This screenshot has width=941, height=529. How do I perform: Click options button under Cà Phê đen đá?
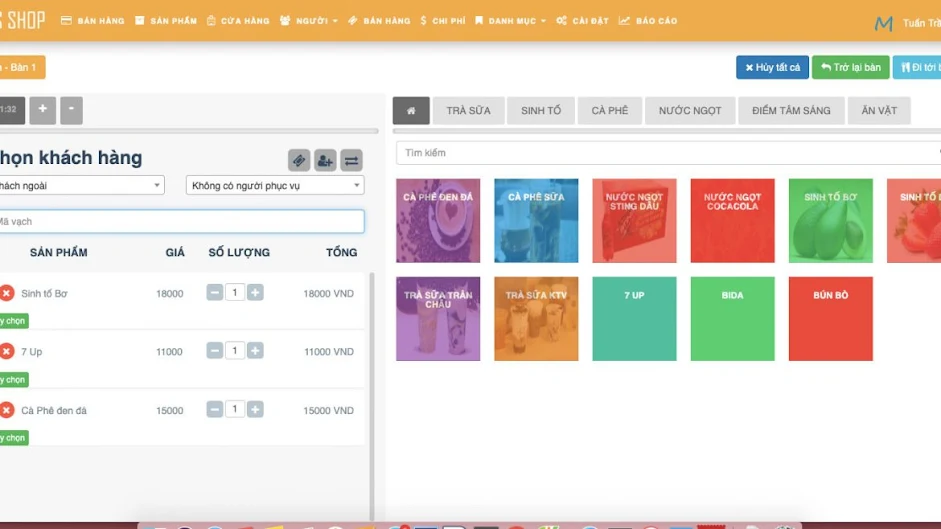click(x=14, y=438)
